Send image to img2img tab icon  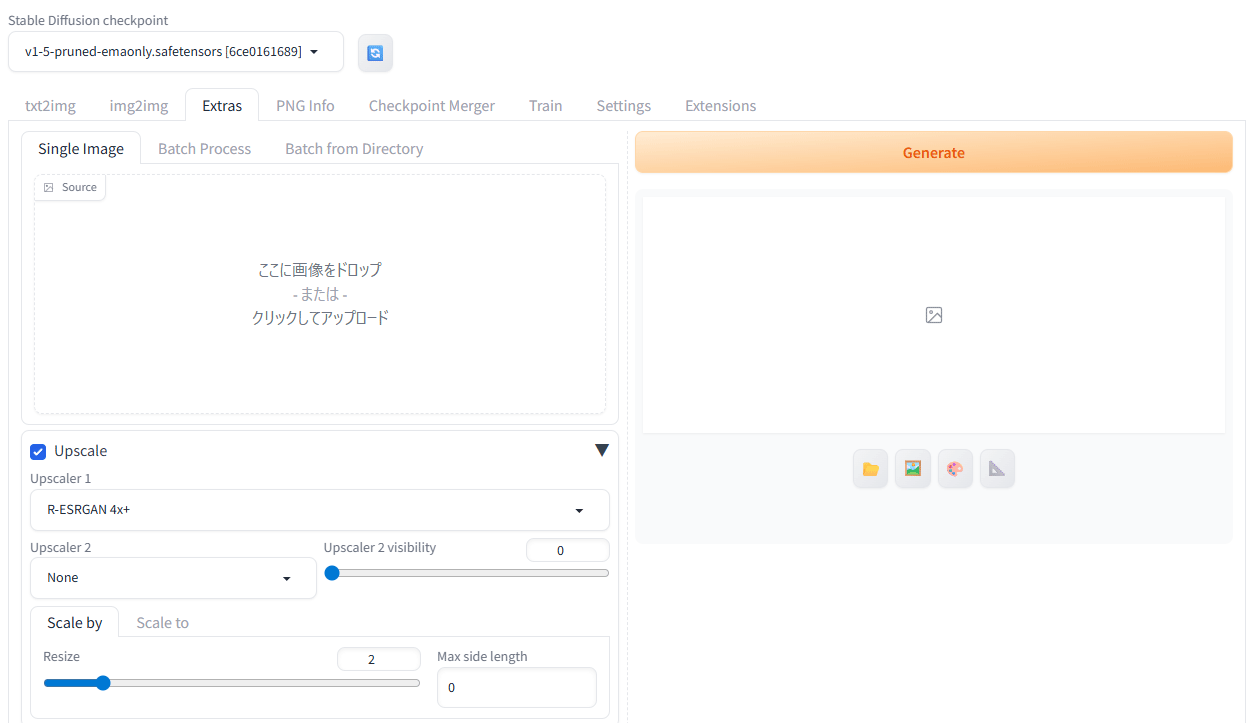click(913, 468)
